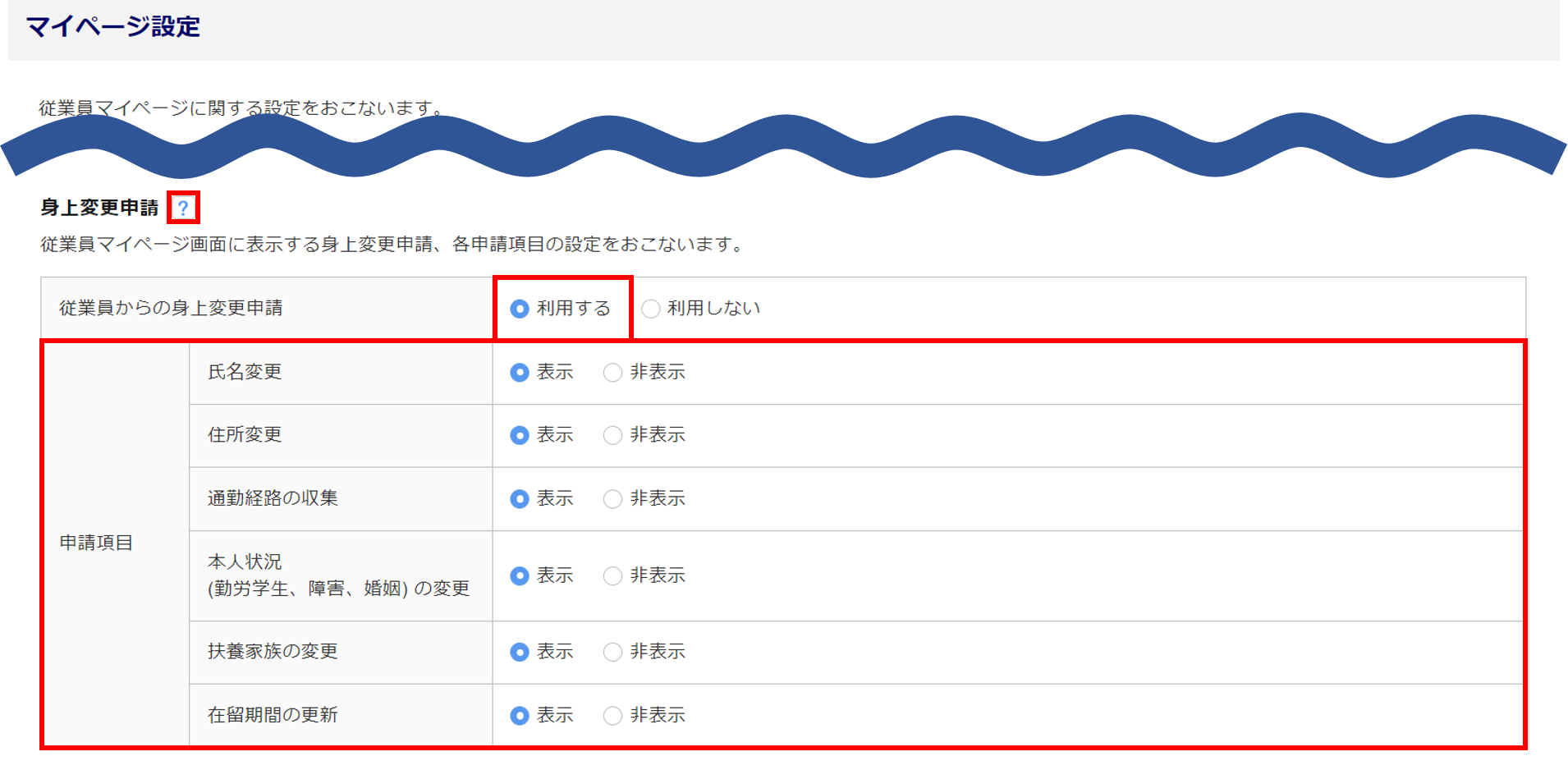The width and height of the screenshot is (1568, 770).
Task: Click the 申請項目 group label
Action: [x=96, y=543]
